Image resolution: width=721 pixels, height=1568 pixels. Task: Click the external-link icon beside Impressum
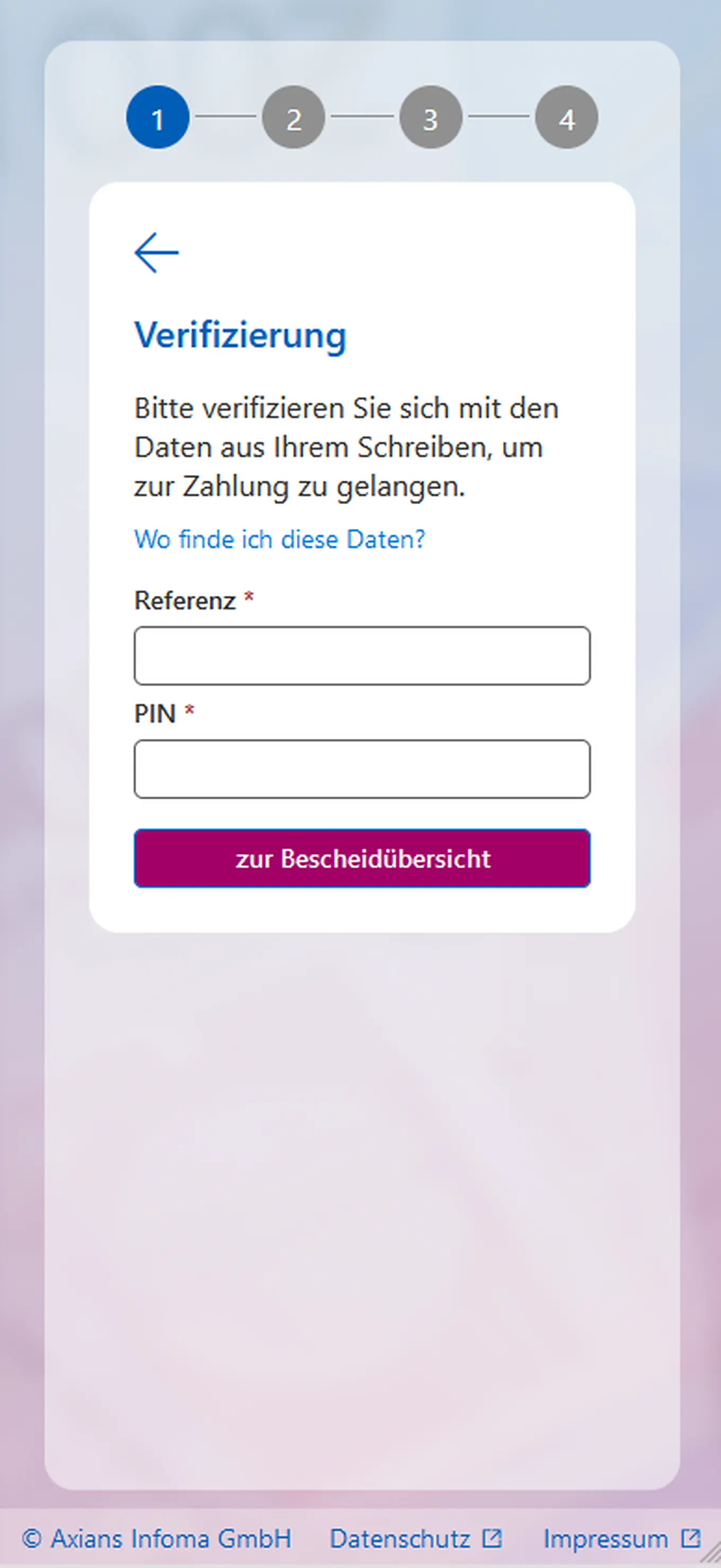point(691,1538)
